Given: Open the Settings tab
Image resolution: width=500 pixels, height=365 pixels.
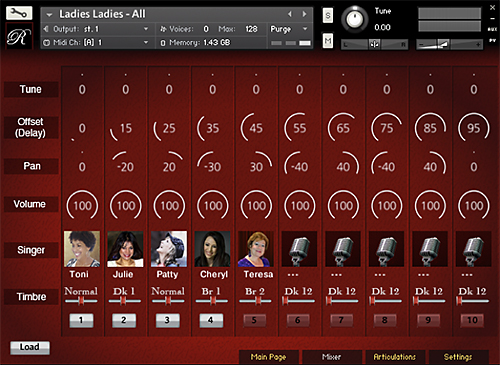Looking at the screenshot, I should tap(458, 357).
